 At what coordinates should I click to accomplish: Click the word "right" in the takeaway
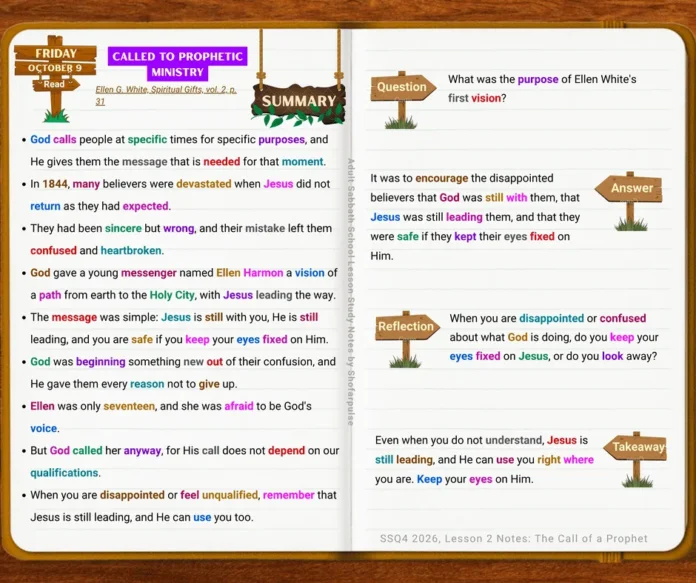549,460
